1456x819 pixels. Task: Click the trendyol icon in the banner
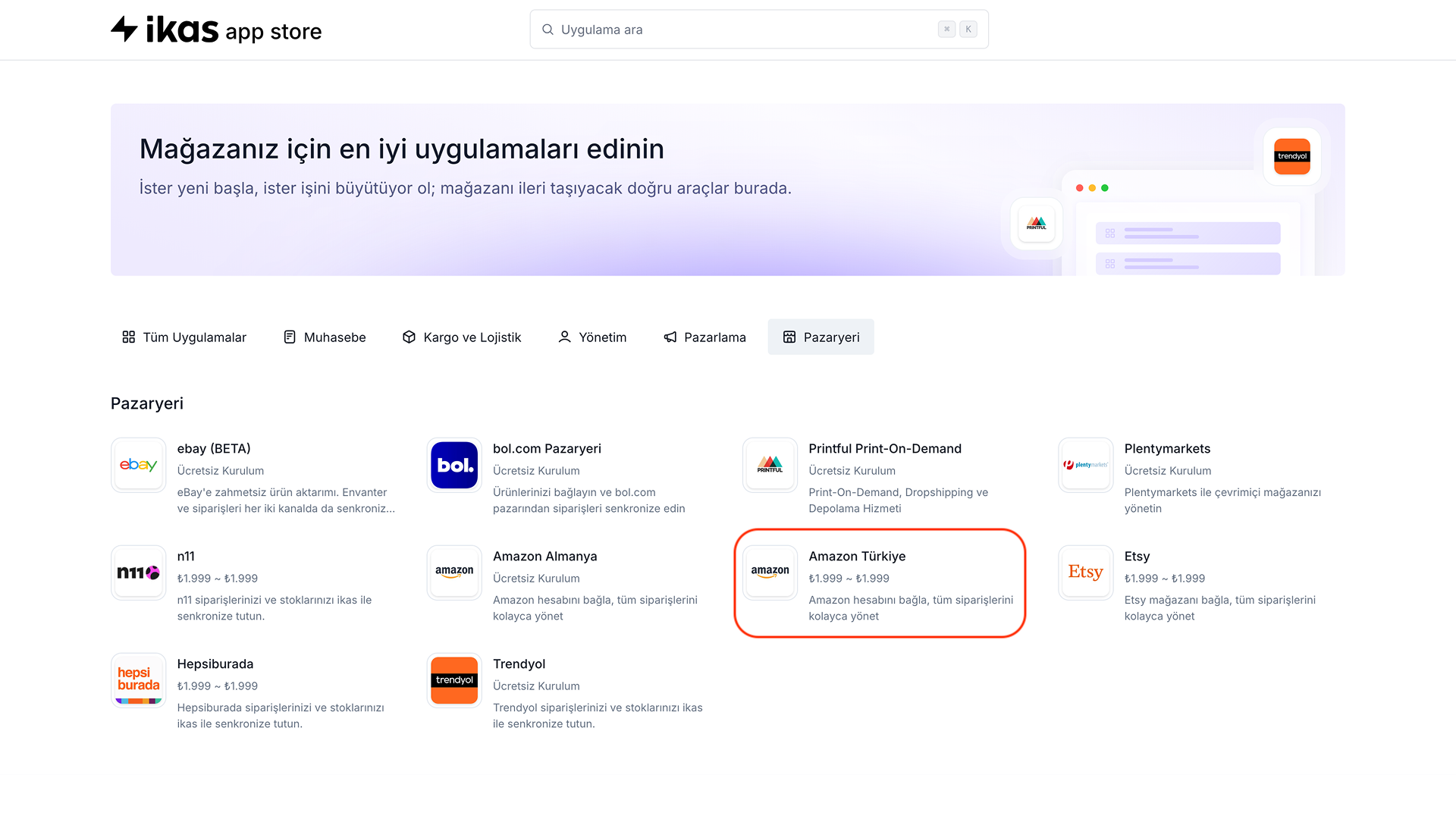(x=1292, y=156)
